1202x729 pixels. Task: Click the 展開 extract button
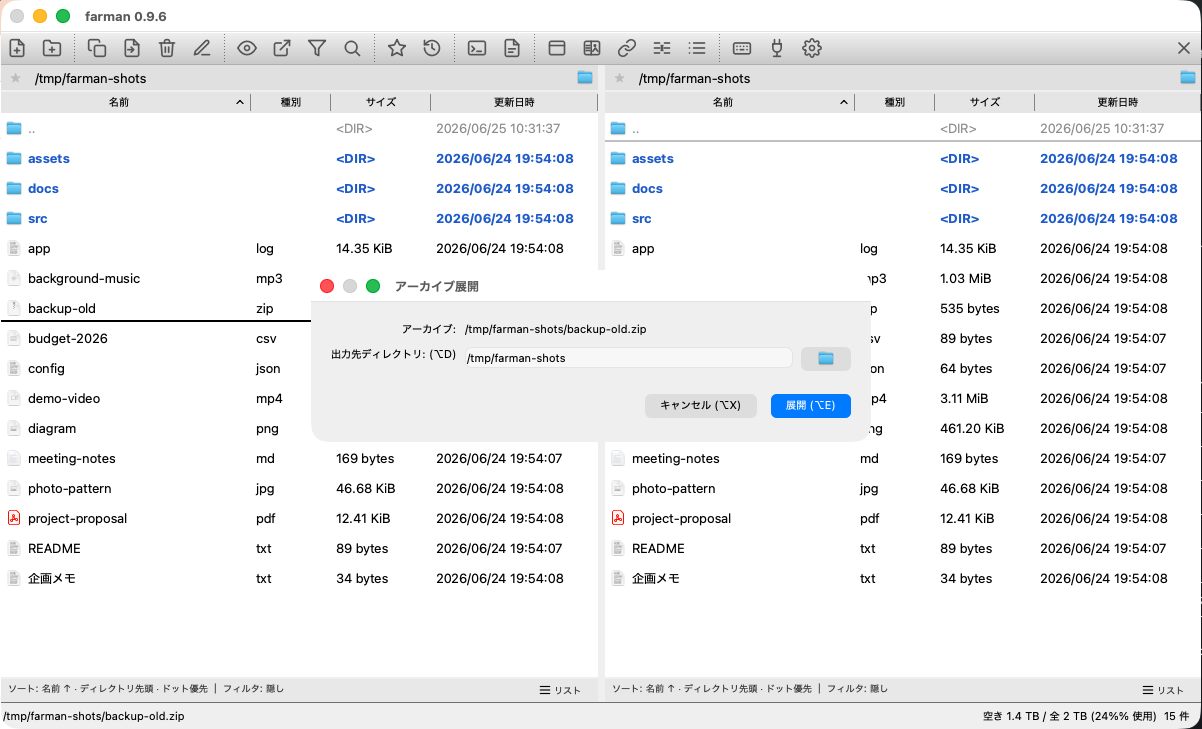810,405
